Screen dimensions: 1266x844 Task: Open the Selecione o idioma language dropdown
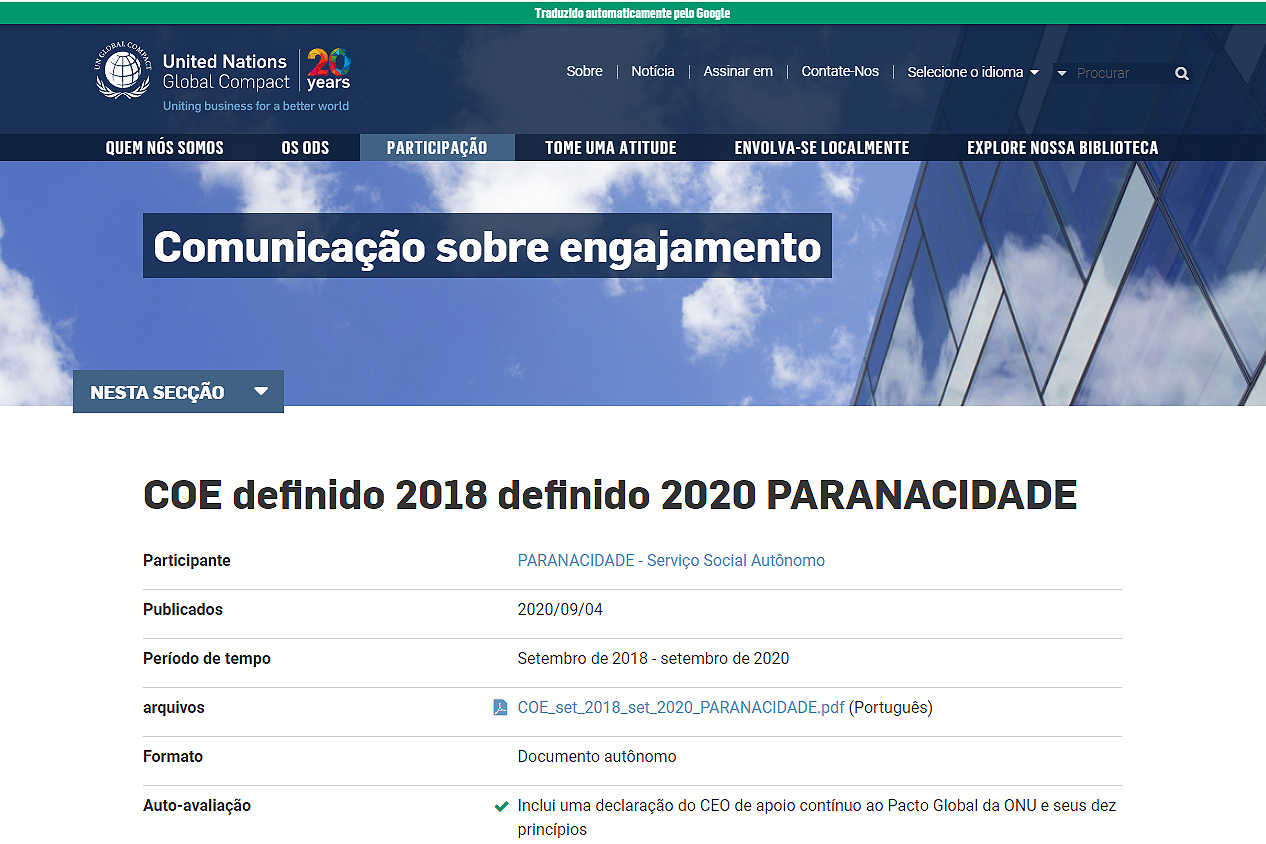973,72
